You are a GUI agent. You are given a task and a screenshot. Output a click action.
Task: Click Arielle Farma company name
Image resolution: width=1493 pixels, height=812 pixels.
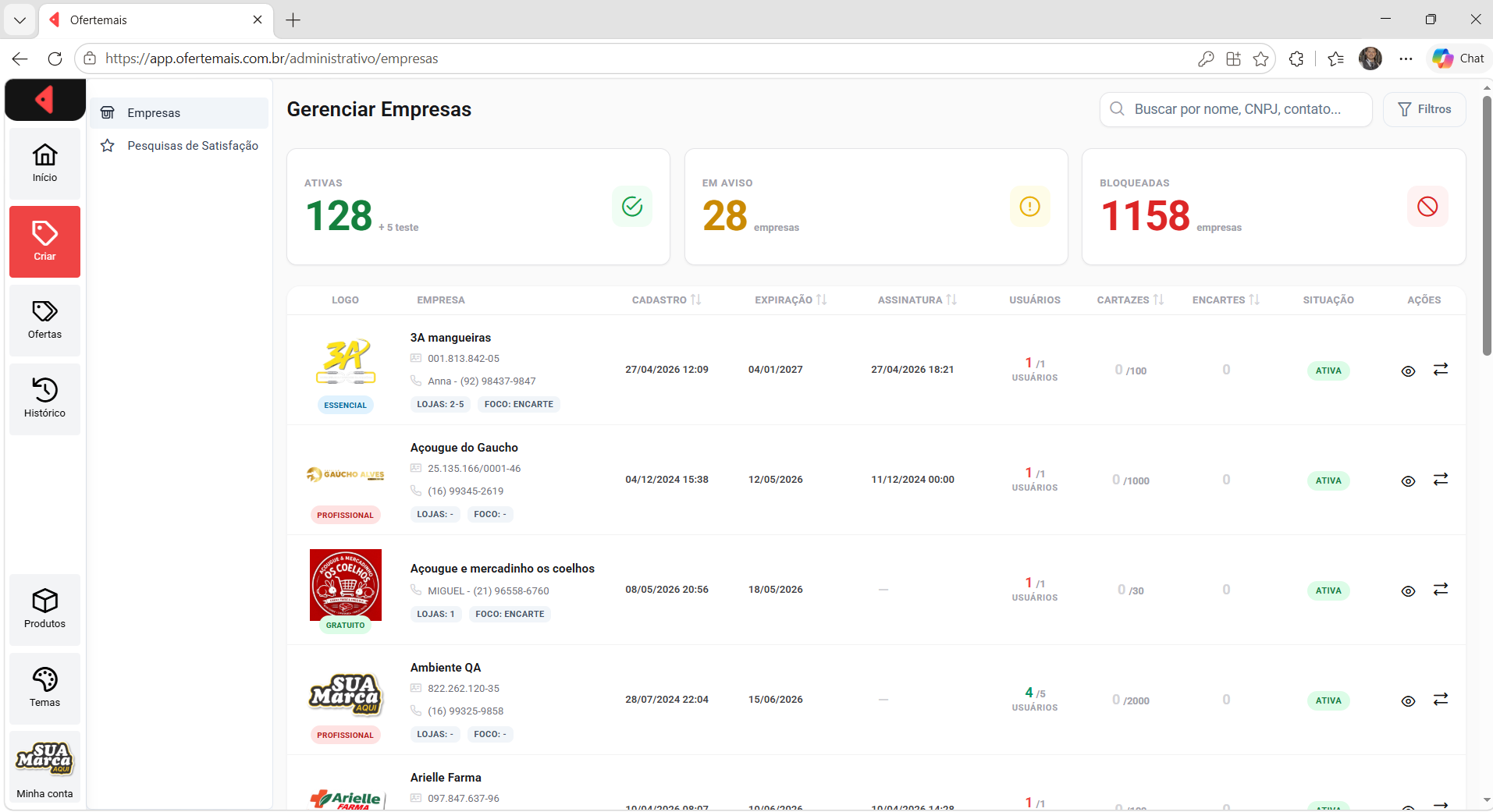pyautogui.click(x=446, y=778)
